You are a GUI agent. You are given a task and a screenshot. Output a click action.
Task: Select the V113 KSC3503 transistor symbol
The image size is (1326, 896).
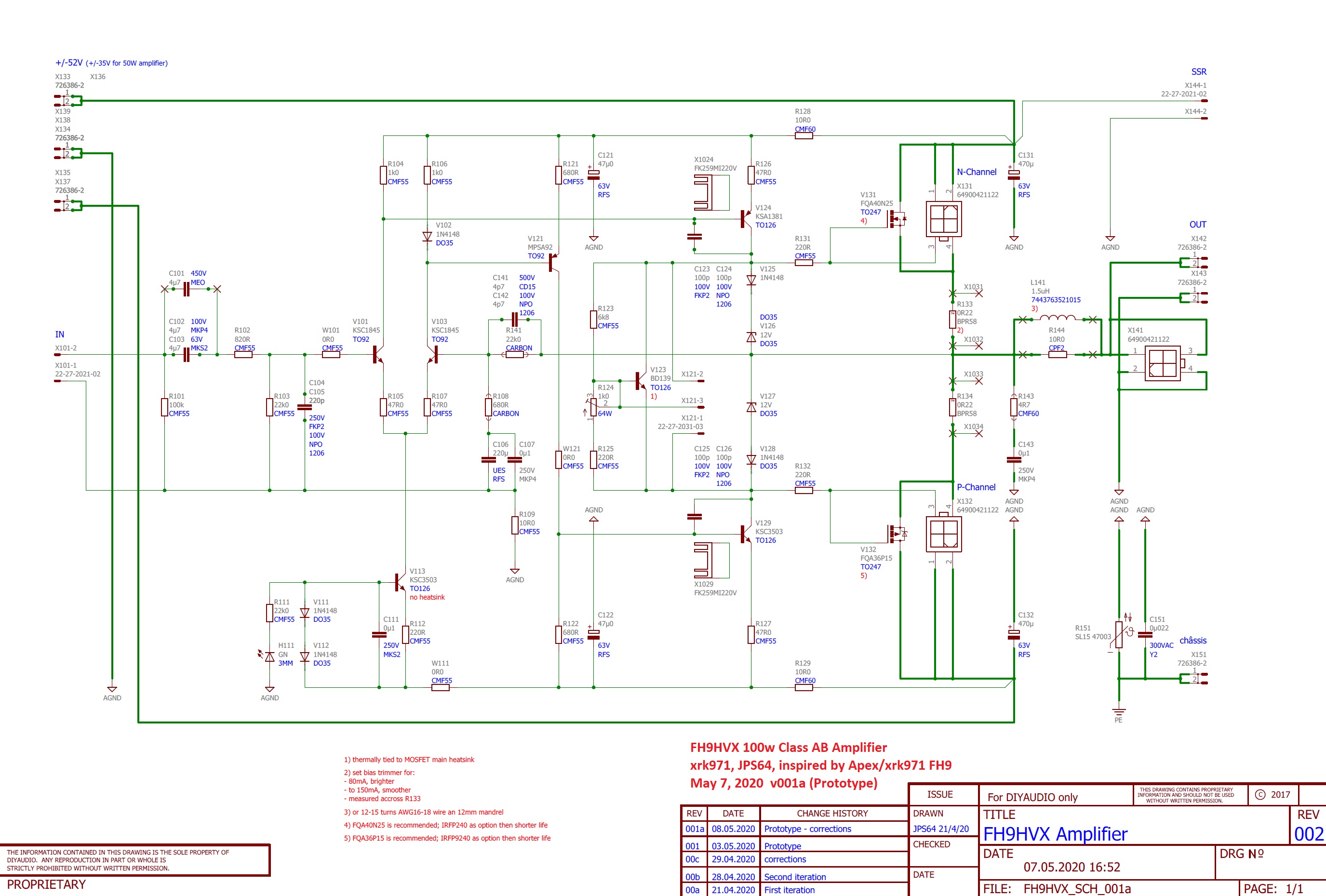400,582
